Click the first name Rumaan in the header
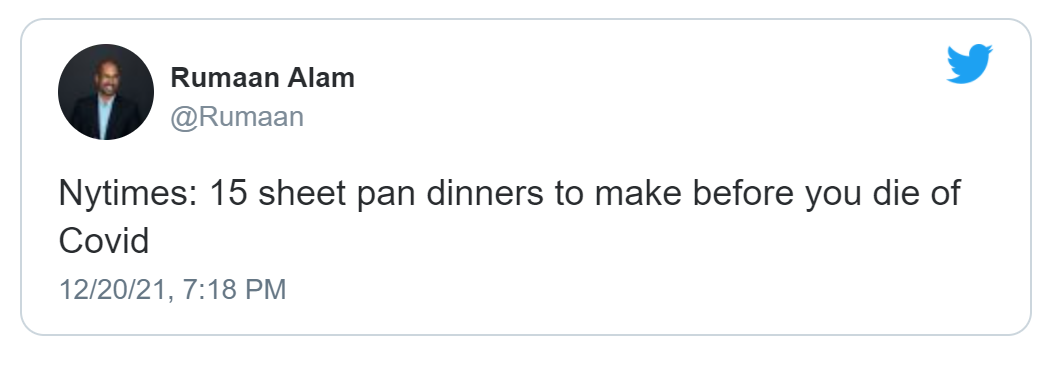 point(225,78)
